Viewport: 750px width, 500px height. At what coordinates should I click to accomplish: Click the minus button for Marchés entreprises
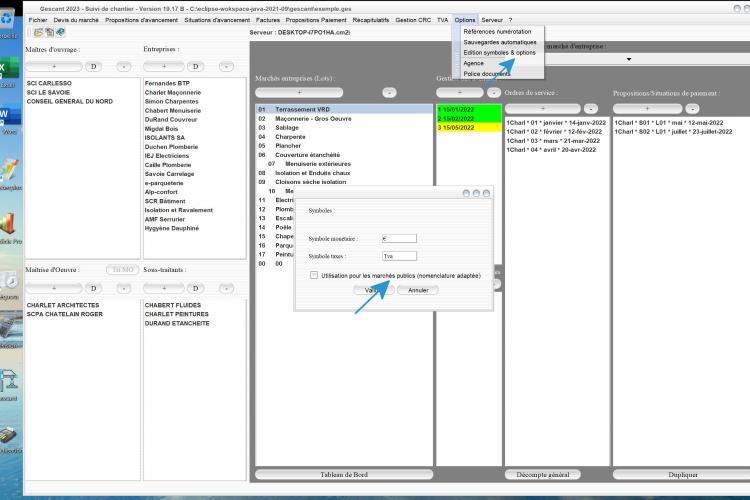[x=389, y=92]
